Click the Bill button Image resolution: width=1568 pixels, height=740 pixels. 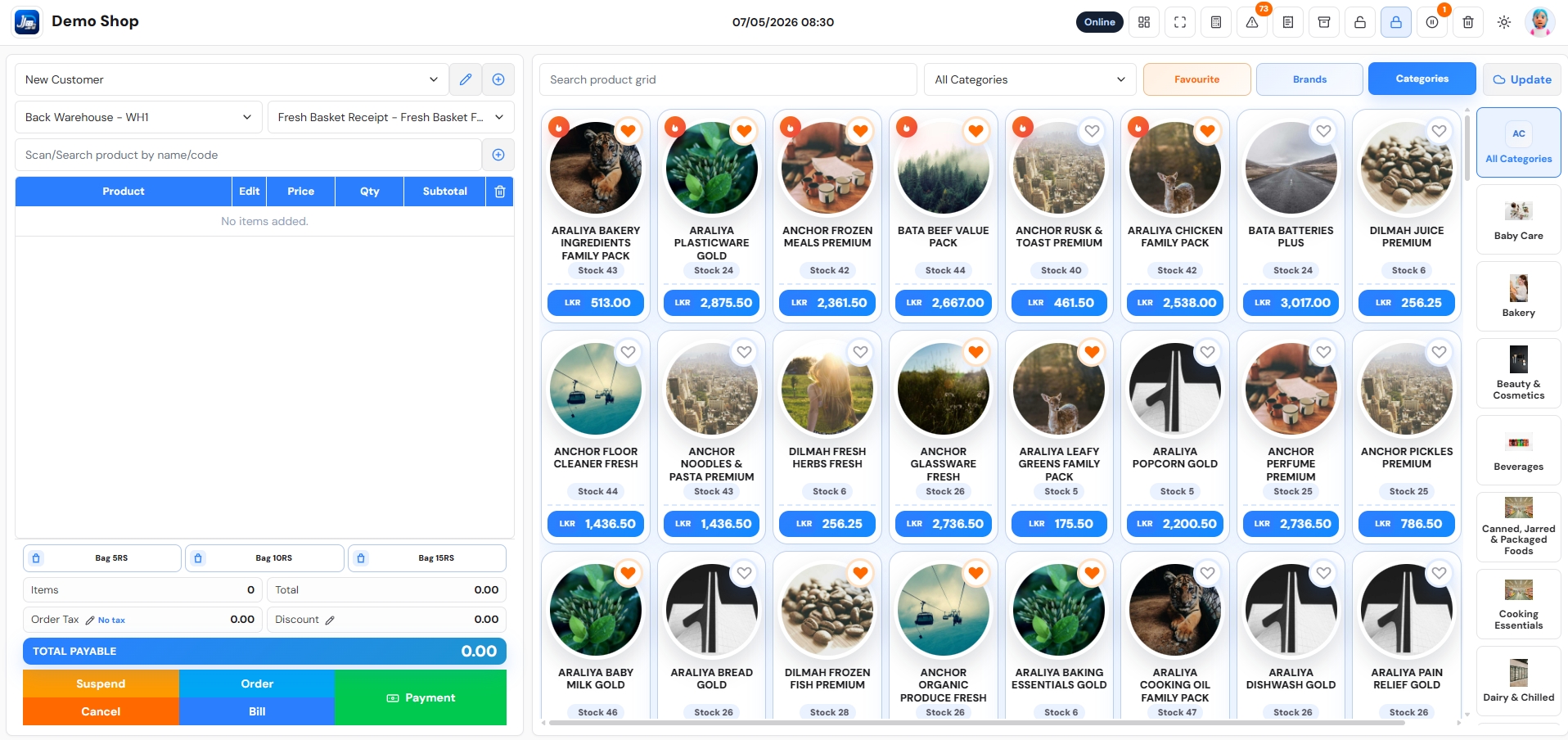(x=257, y=711)
